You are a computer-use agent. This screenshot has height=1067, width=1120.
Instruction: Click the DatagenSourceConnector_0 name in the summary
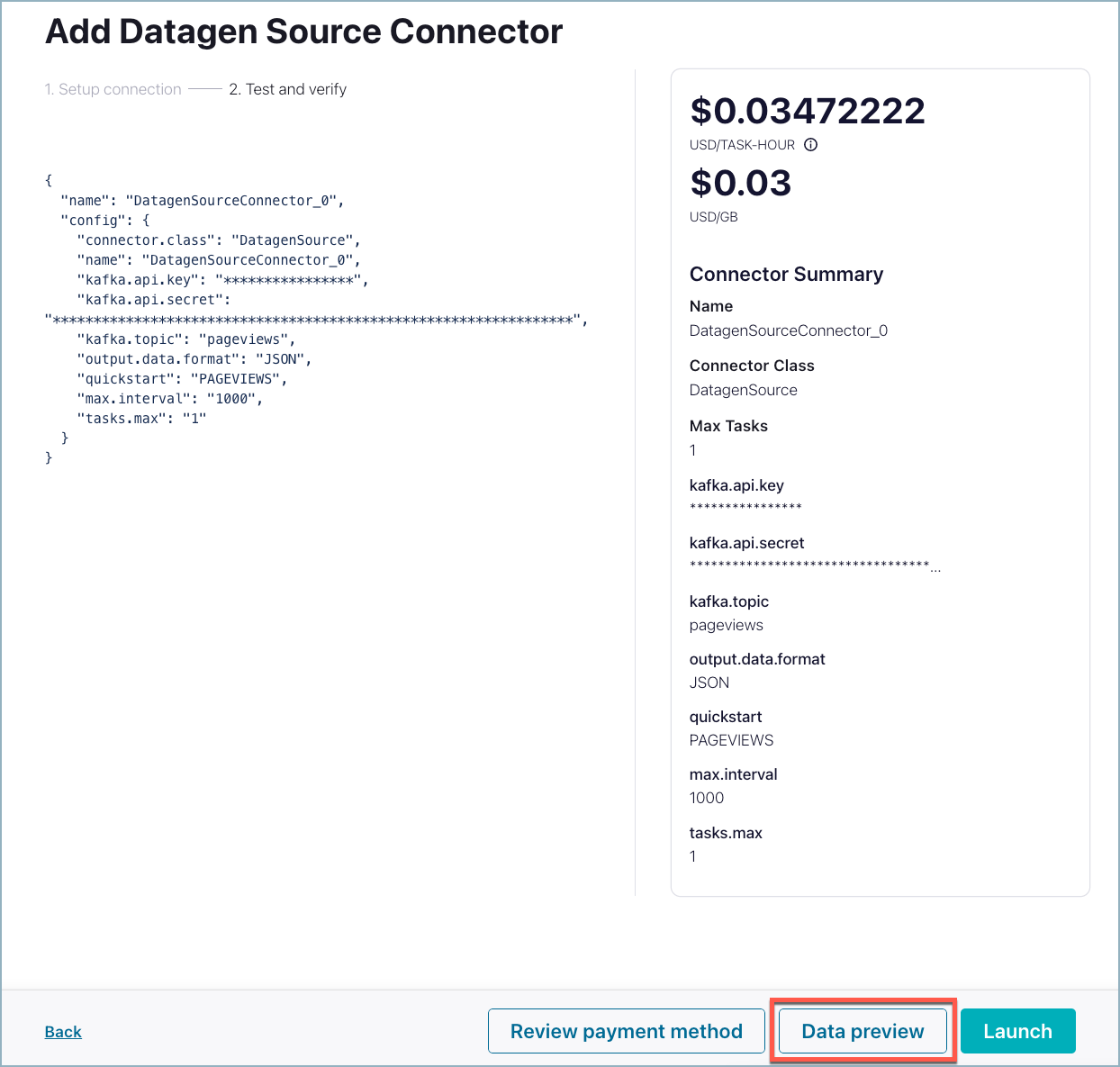(788, 330)
